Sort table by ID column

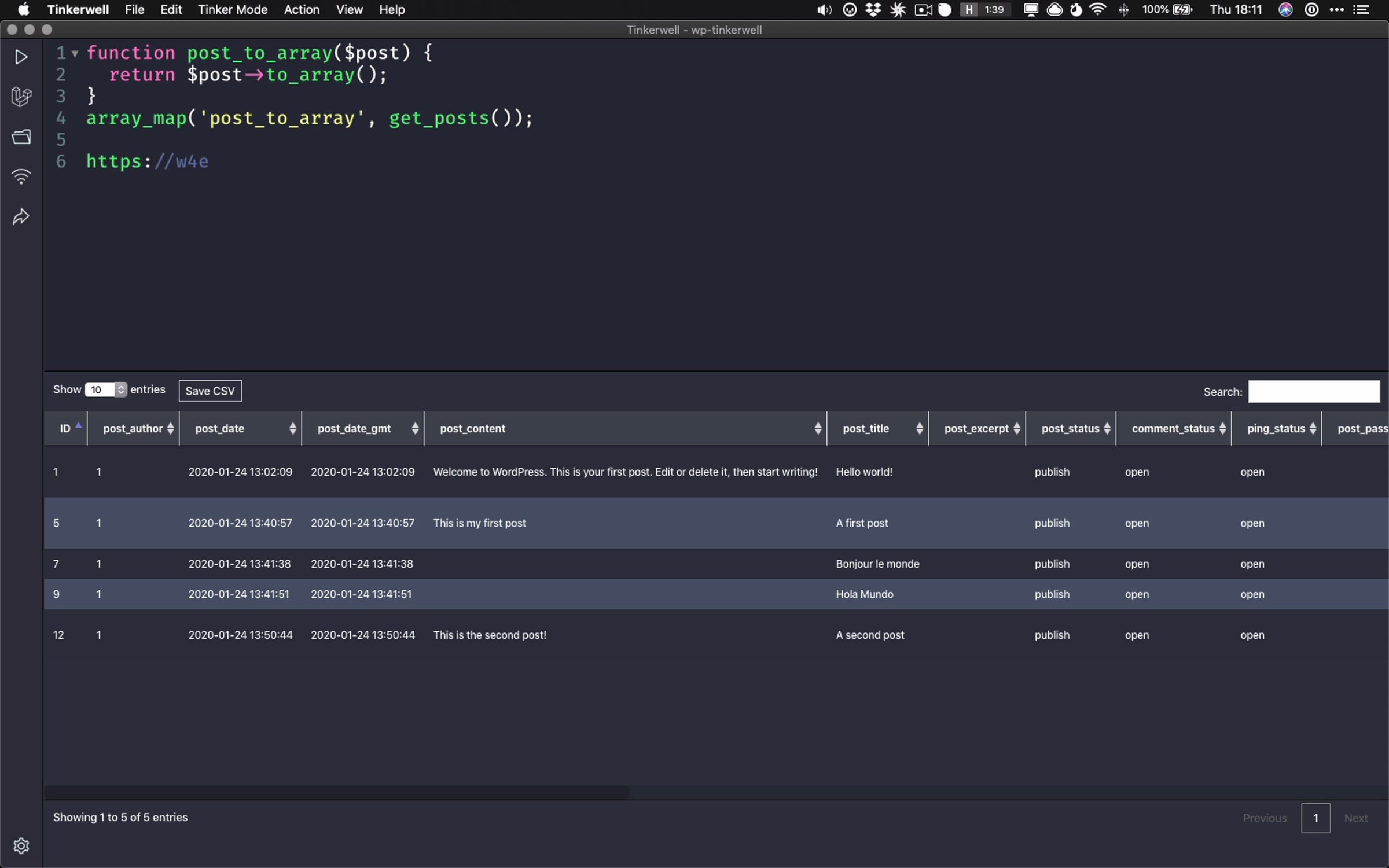[65, 428]
